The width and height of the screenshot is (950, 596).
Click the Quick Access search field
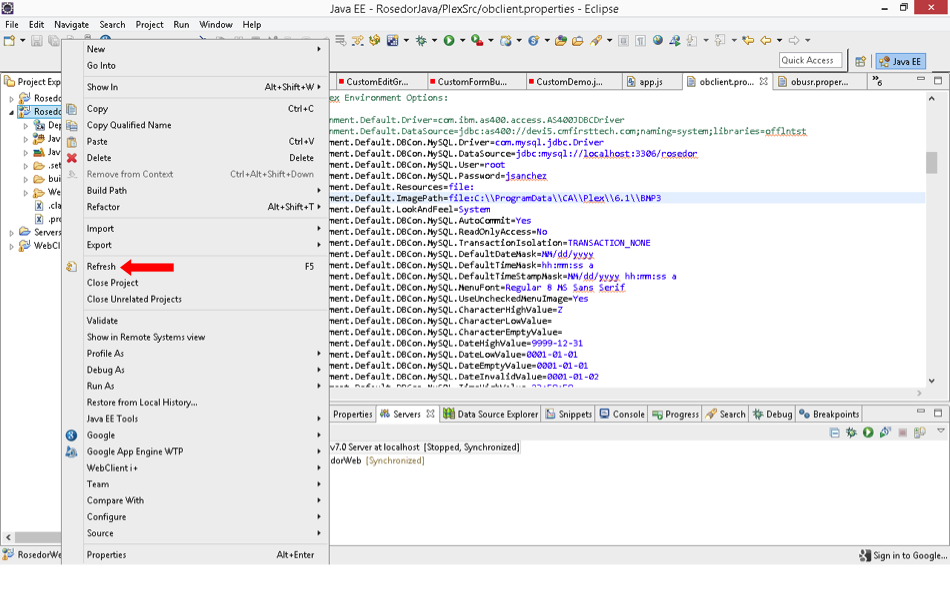[x=808, y=61]
